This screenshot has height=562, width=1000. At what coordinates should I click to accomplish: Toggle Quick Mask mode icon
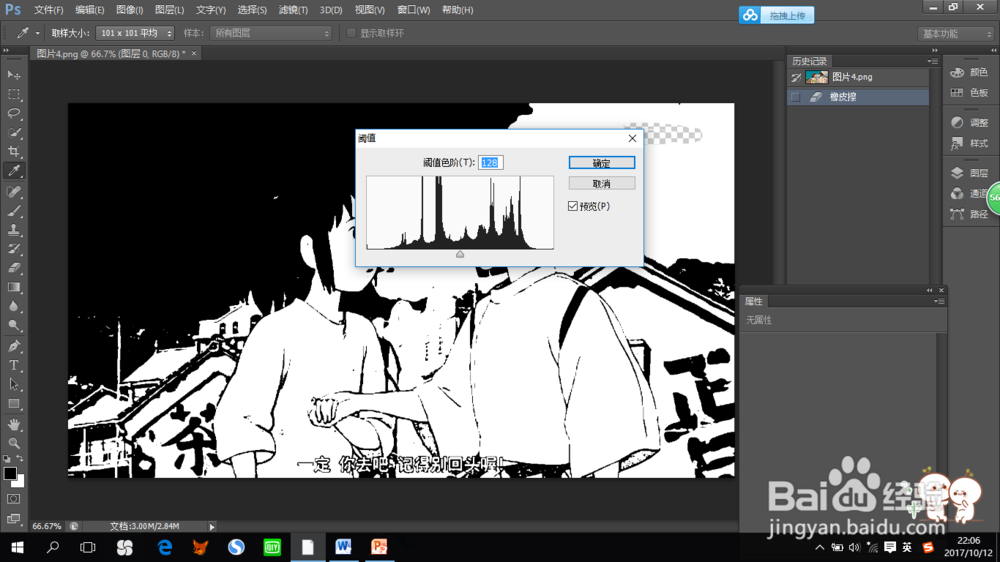click(13, 499)
